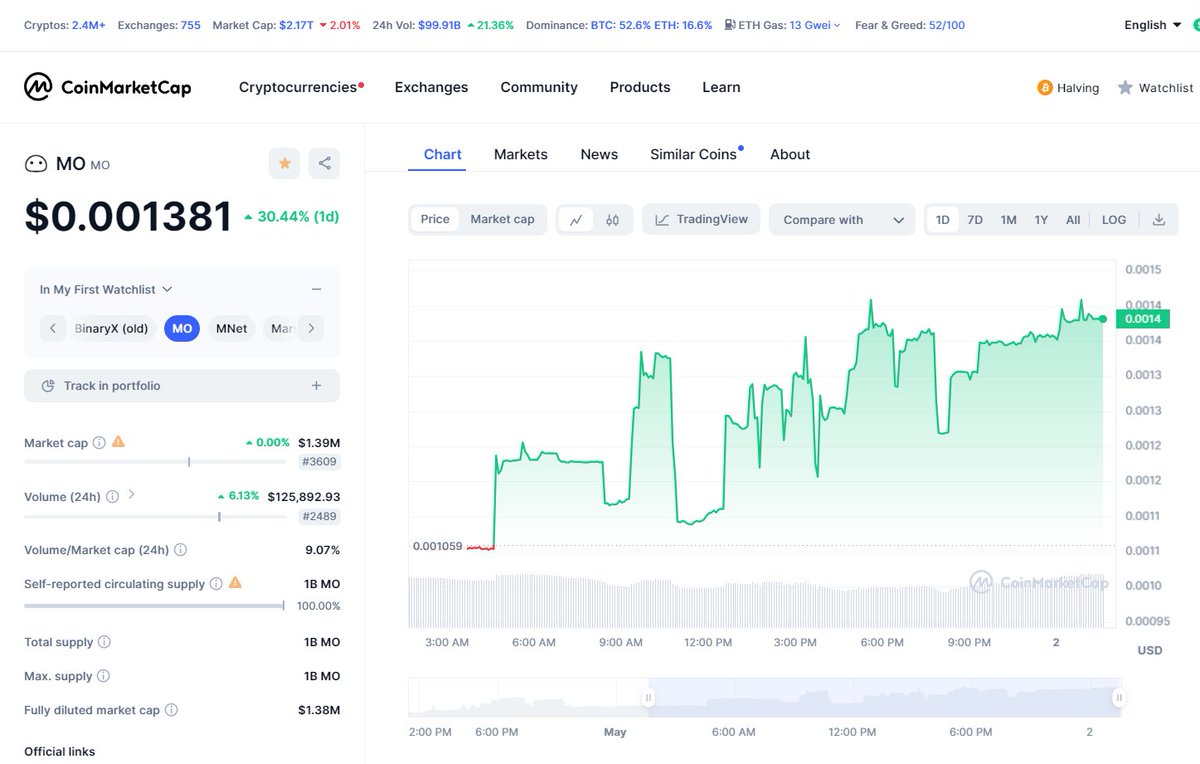
Task: Select the 1M time range
Action: [x=1008, y=220]
